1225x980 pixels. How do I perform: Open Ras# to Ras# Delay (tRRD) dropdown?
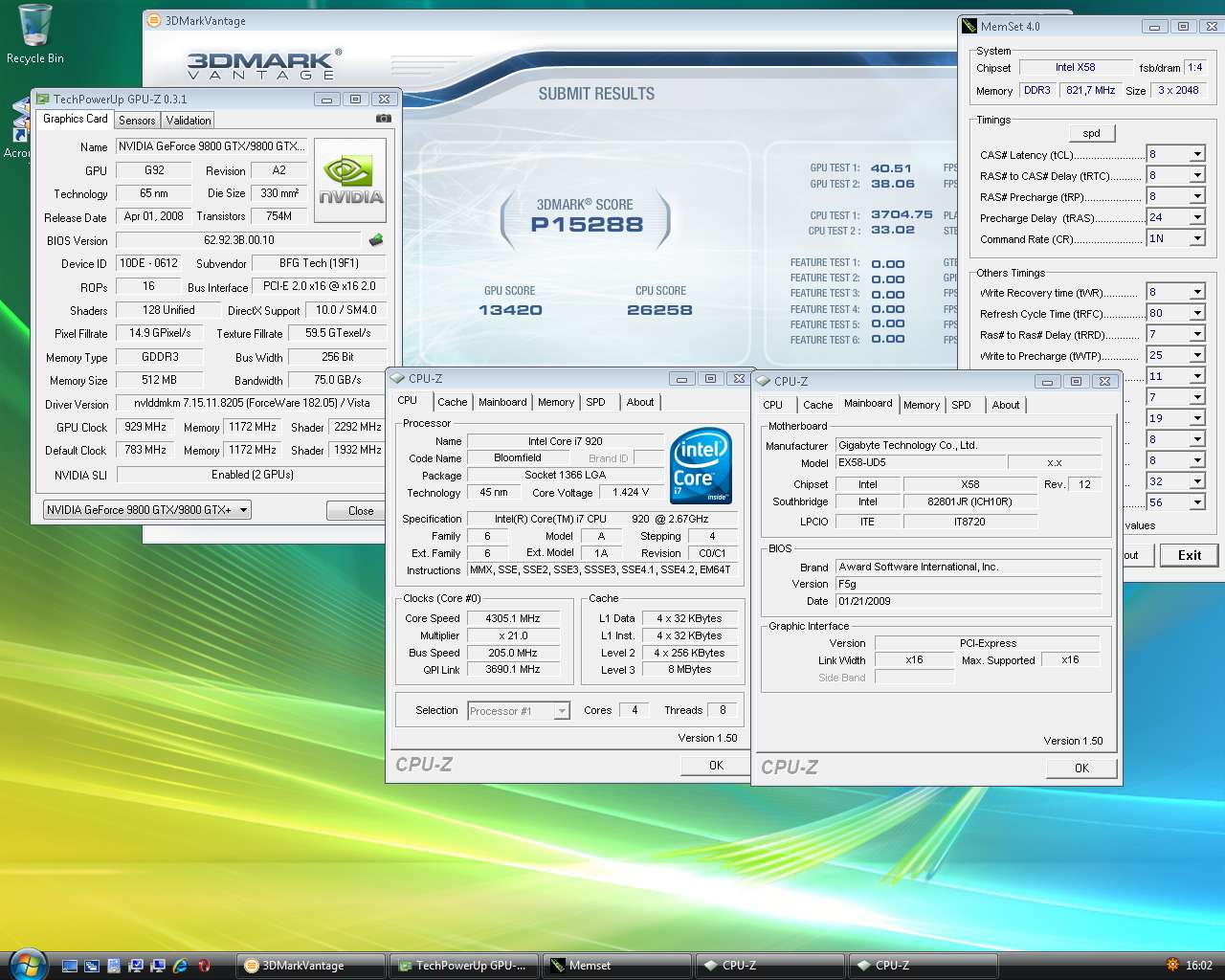1197,334
